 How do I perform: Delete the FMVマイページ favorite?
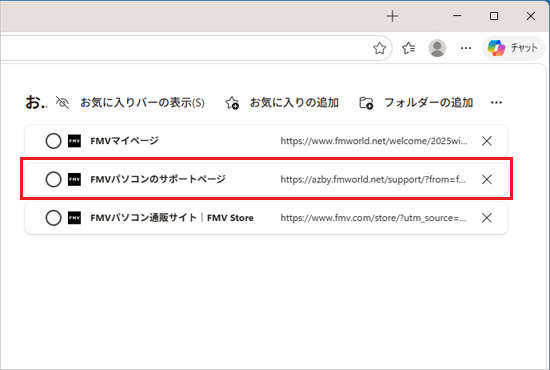point(487,141)
